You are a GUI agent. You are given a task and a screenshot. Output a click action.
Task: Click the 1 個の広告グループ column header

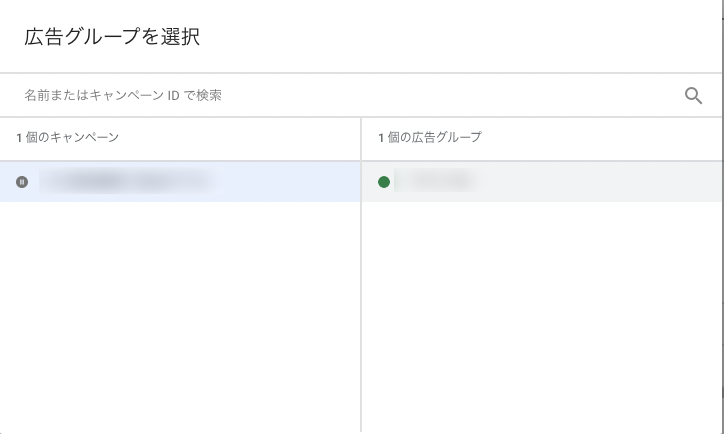pos(430,137)
